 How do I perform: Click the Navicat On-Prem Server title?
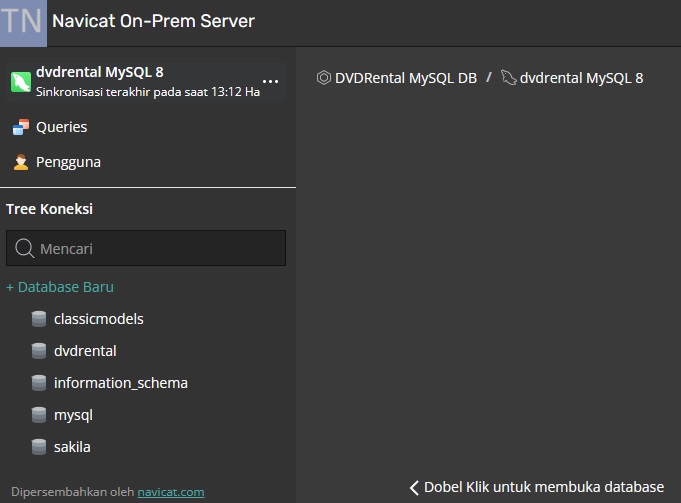pos(153,21)
